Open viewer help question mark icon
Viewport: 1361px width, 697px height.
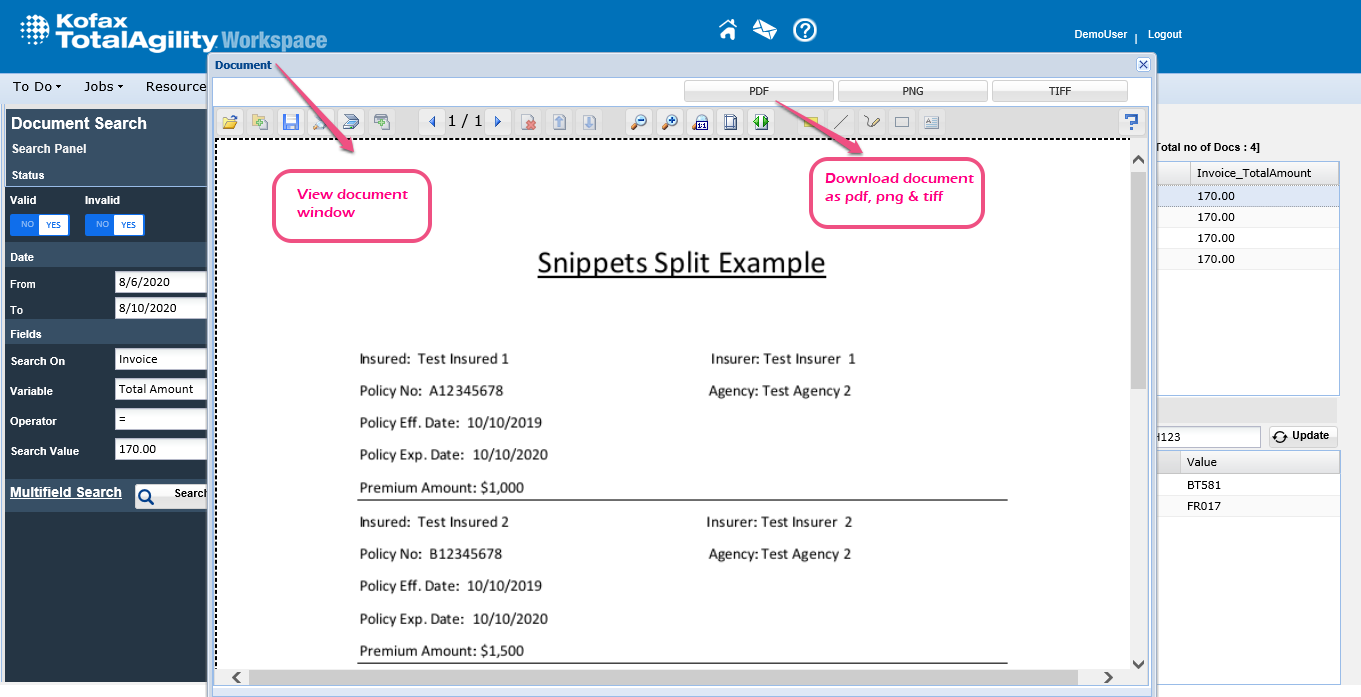click(1131, 122)
